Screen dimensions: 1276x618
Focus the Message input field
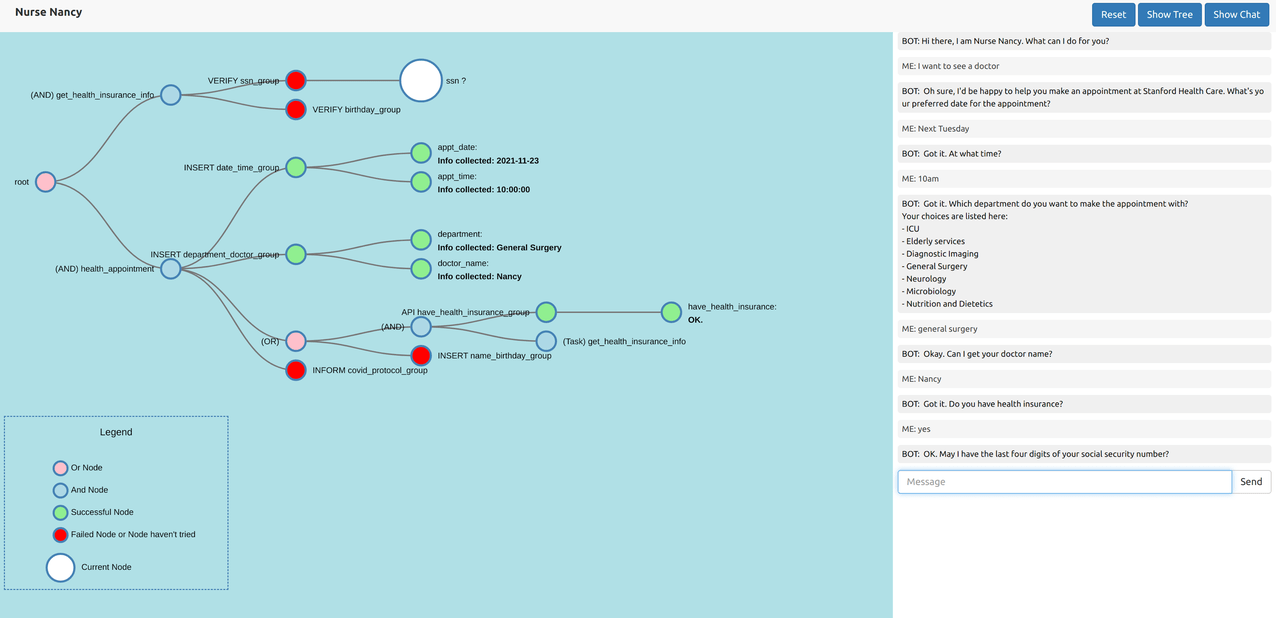(1064, 482)
